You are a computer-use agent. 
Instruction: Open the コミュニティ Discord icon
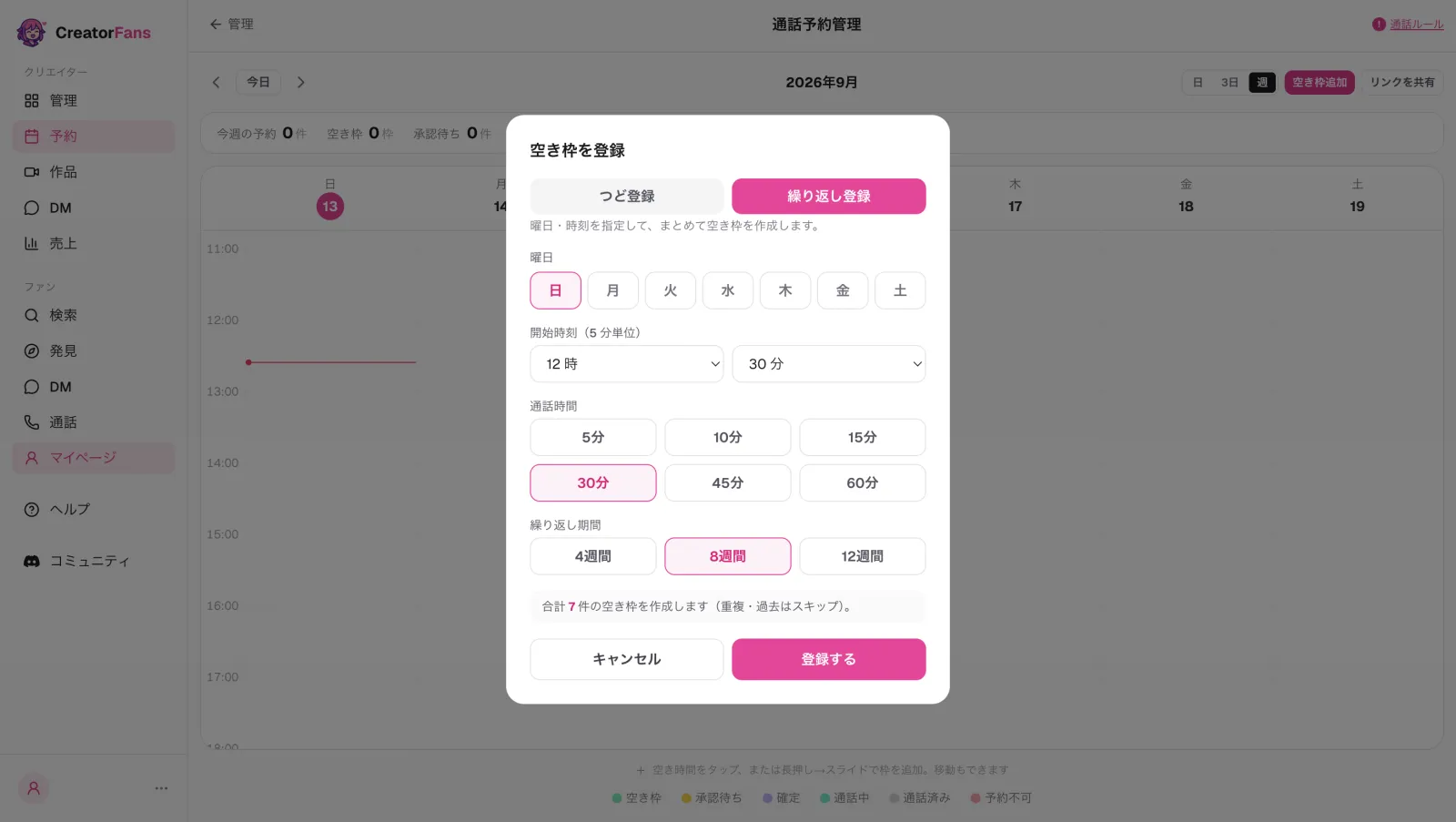32,562
